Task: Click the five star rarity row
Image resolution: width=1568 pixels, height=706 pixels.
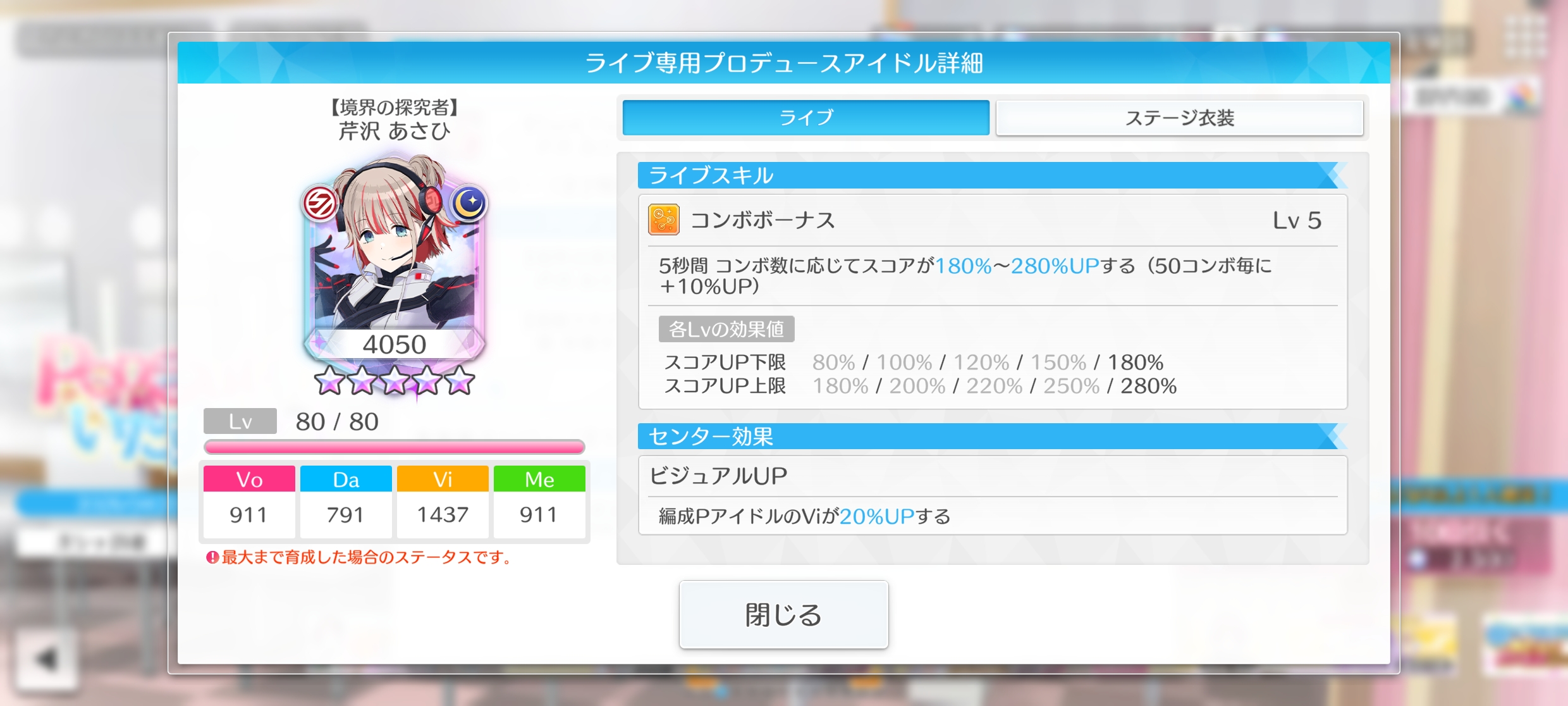Action: 395,381
